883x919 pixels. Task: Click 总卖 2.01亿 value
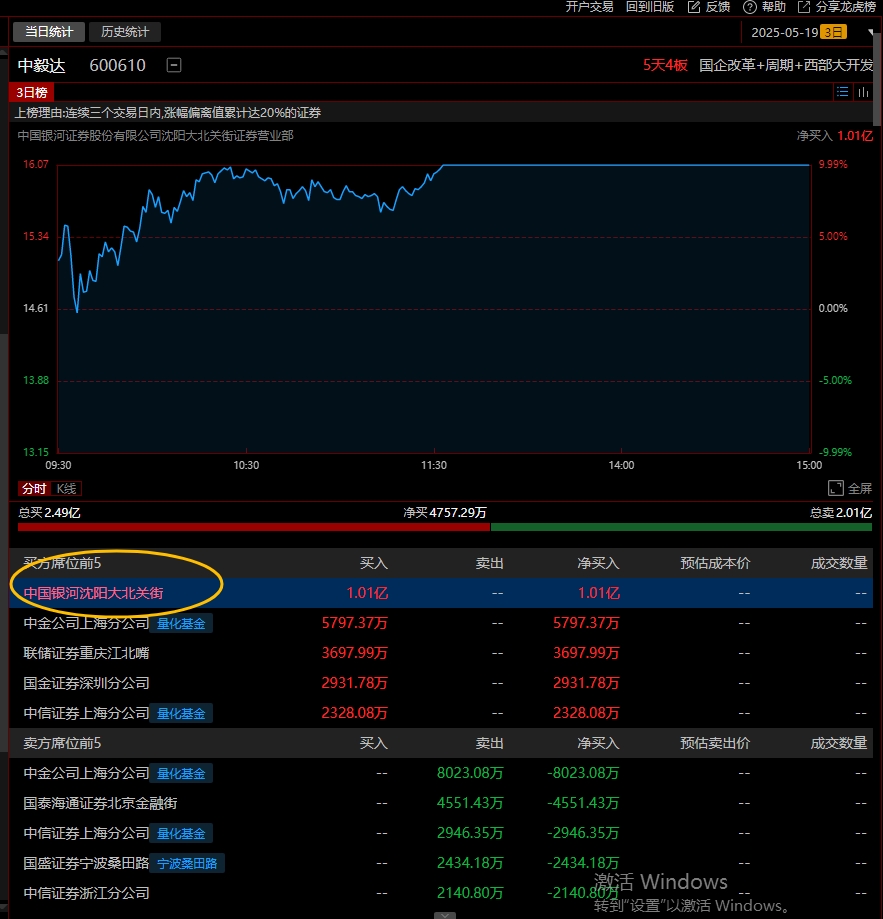[x=841, y=513]
